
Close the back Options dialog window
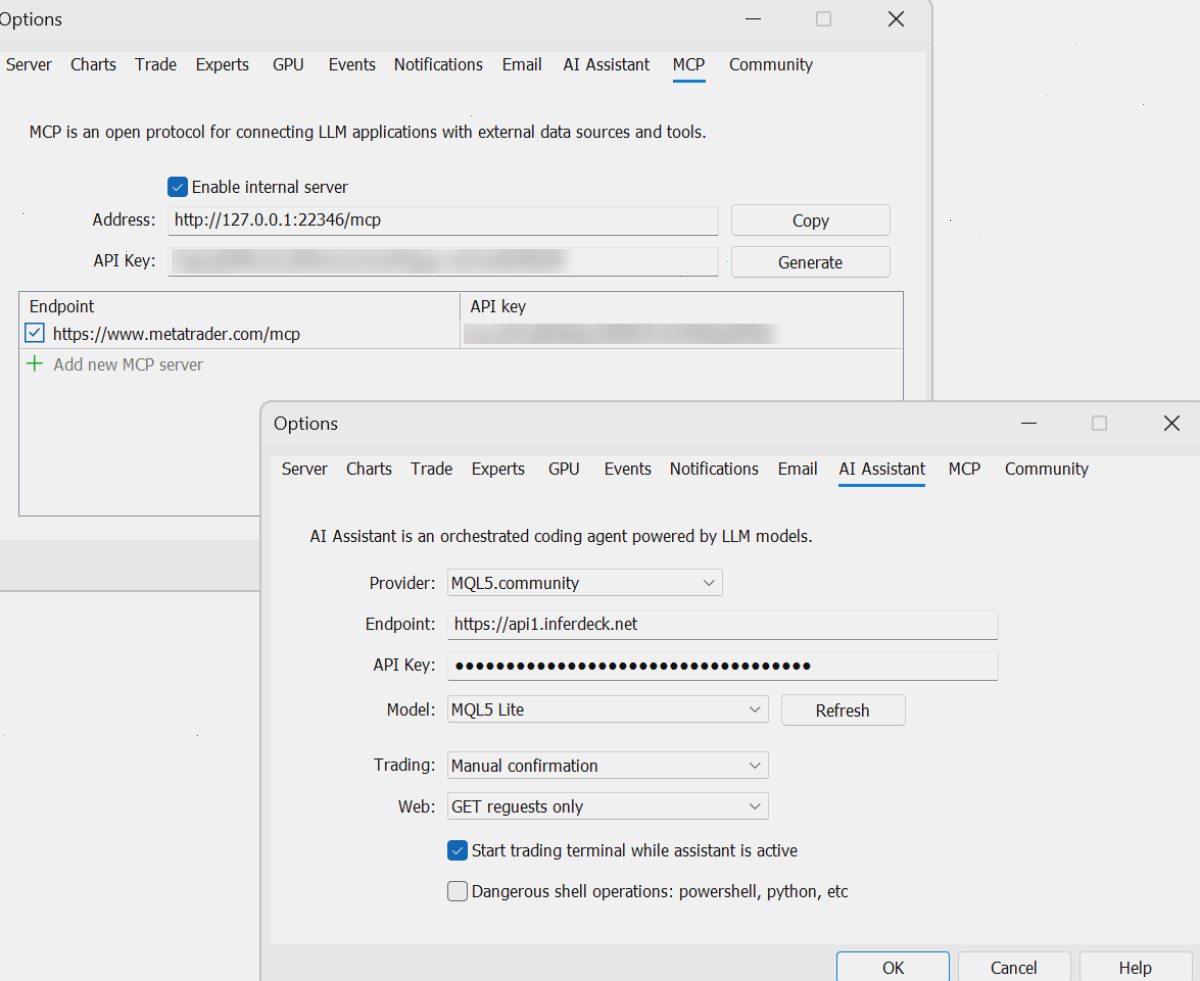click(x=896, y=19)
